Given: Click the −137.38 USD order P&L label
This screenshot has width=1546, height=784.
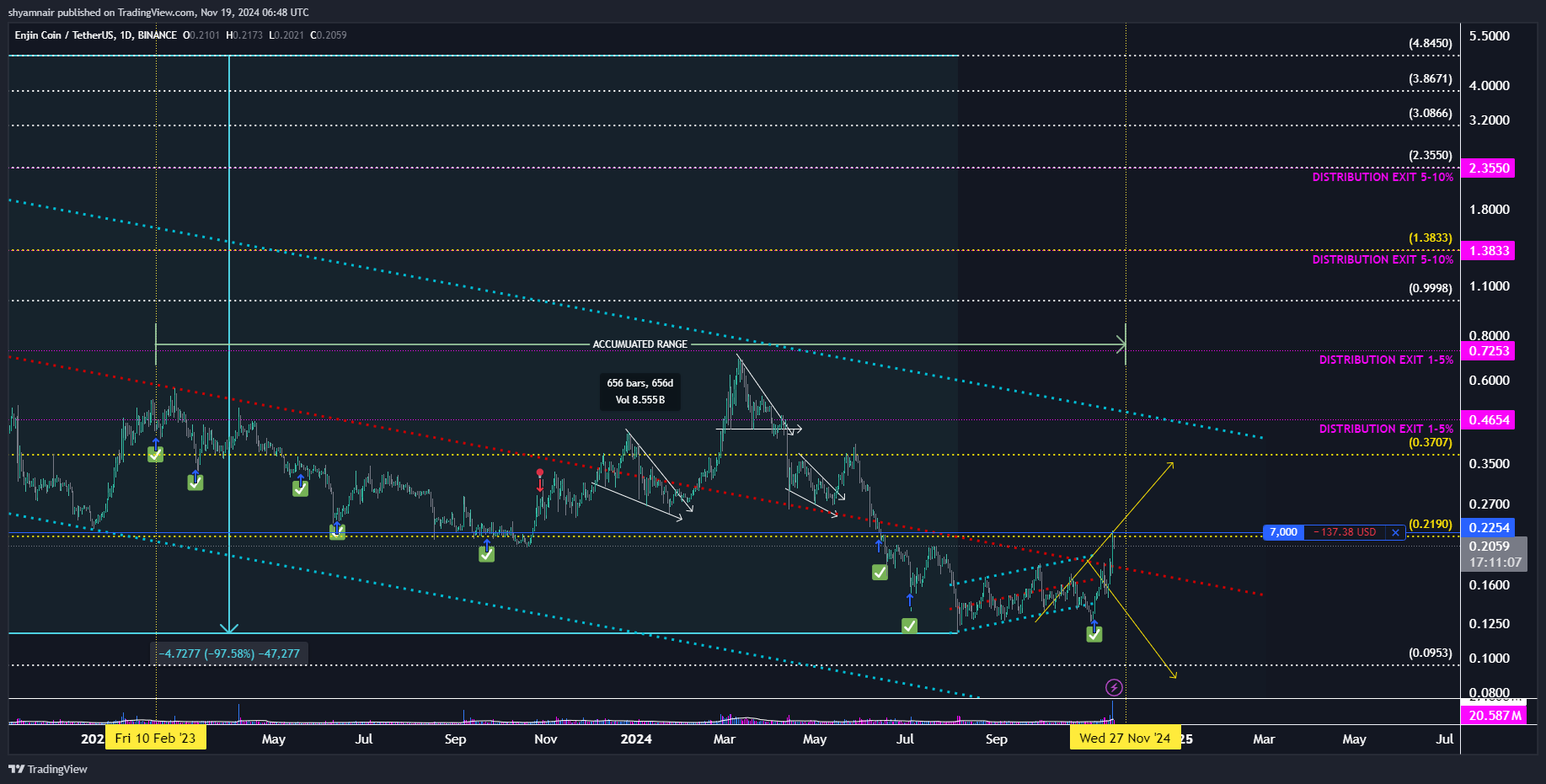Looking at the screenshot, I should point(1345,532).
